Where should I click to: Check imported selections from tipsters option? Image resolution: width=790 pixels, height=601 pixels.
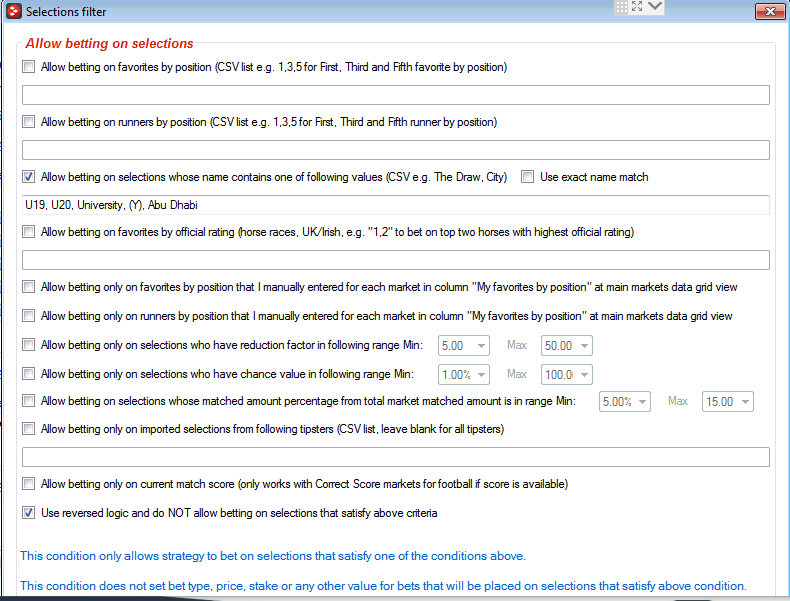(29, 428)
